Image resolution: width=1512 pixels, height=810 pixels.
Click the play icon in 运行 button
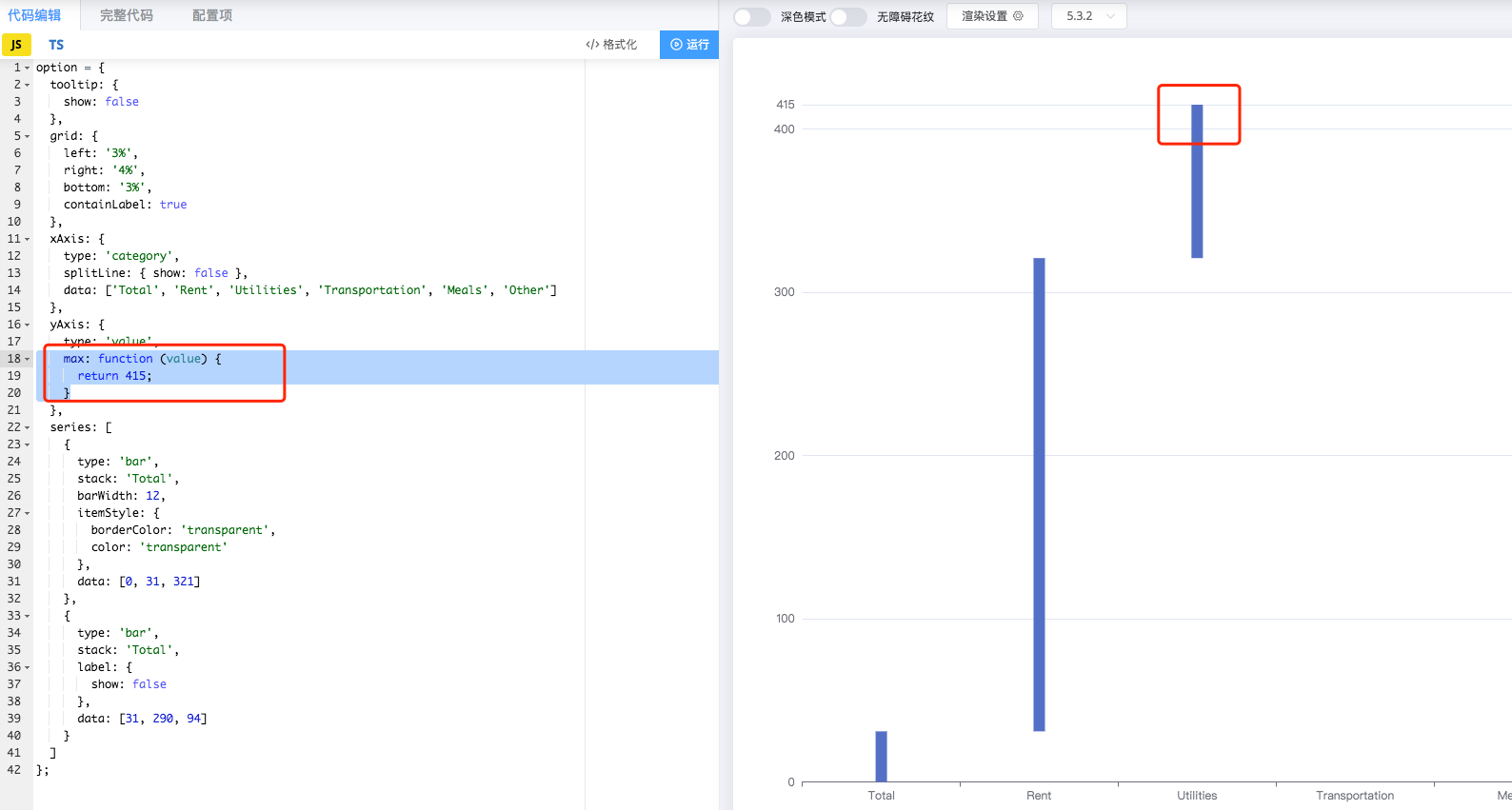point(676,45)
